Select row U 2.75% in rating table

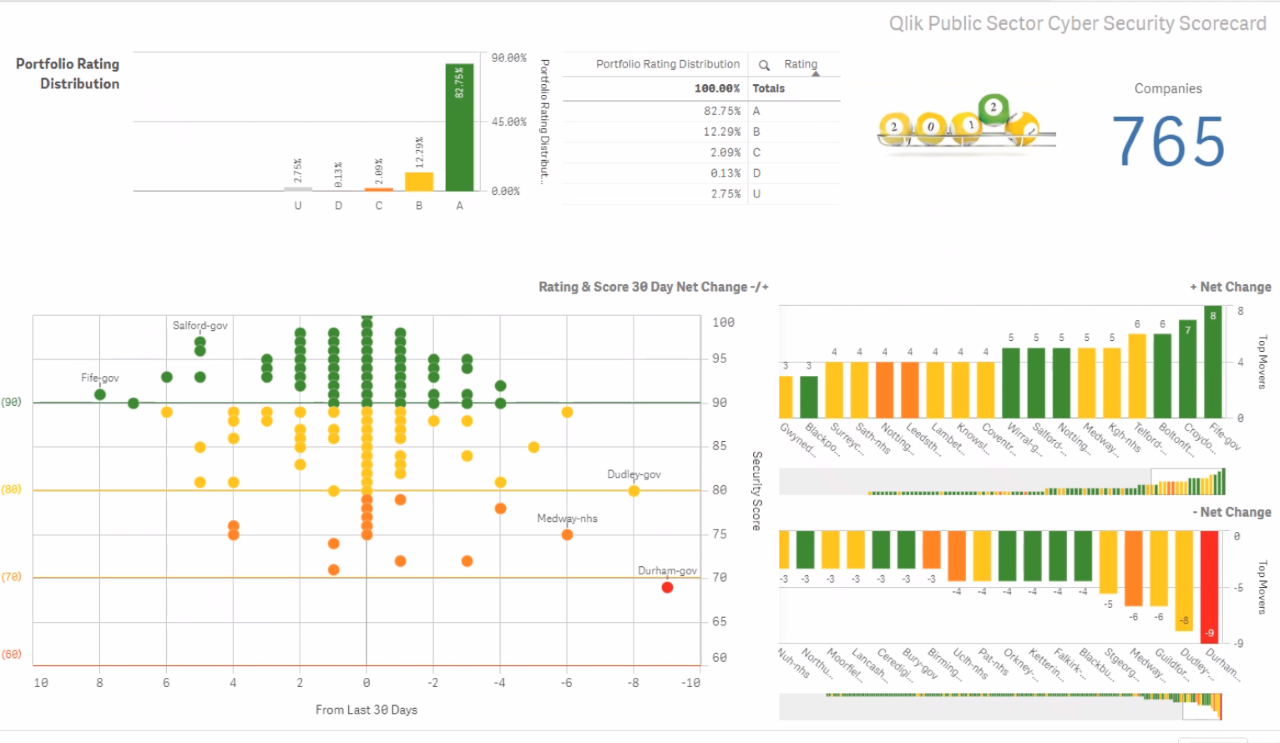point(701,194)
